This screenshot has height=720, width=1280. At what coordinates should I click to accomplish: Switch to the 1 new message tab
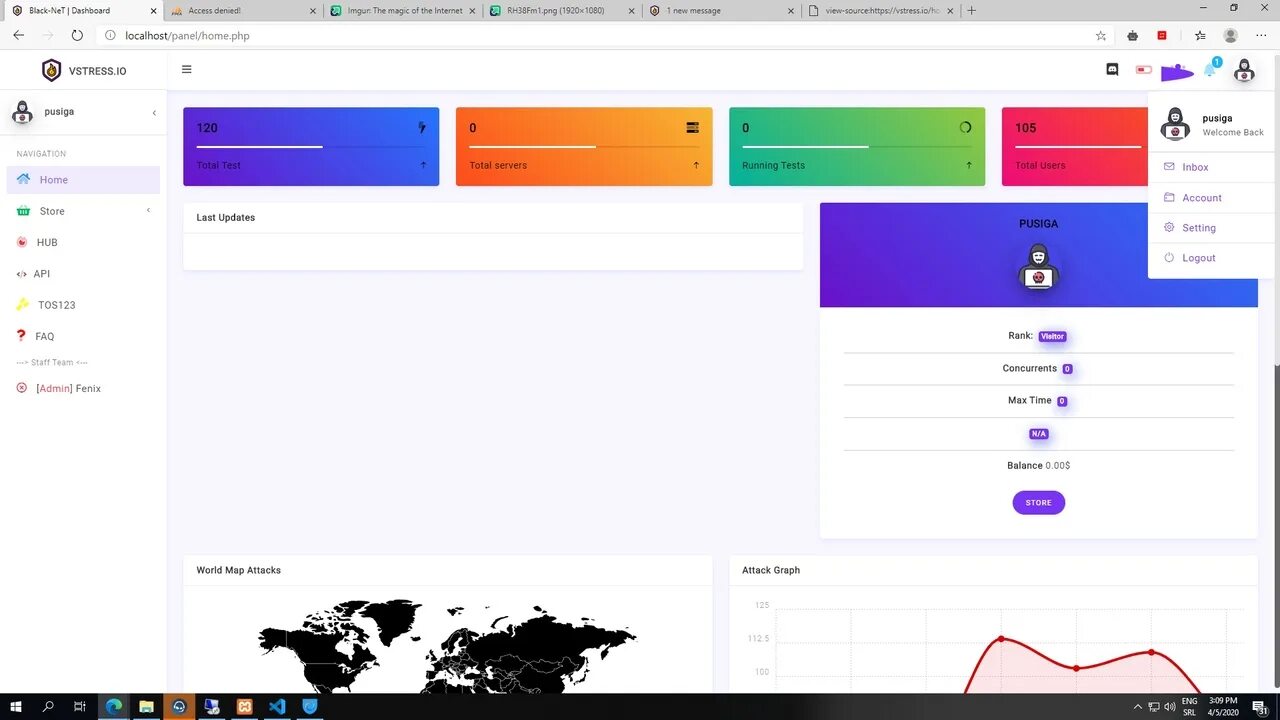721,10
